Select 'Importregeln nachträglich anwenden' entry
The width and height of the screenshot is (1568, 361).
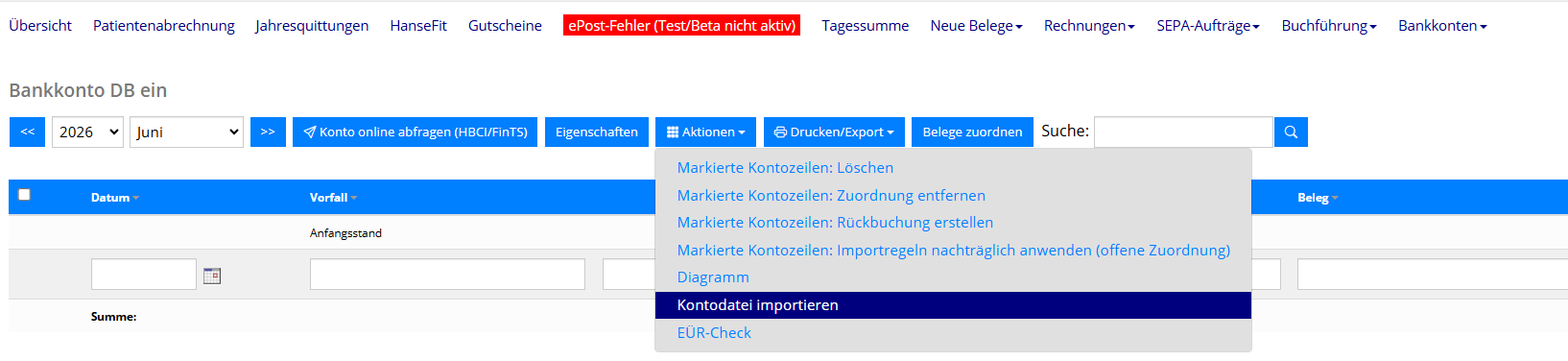point(953,250)
